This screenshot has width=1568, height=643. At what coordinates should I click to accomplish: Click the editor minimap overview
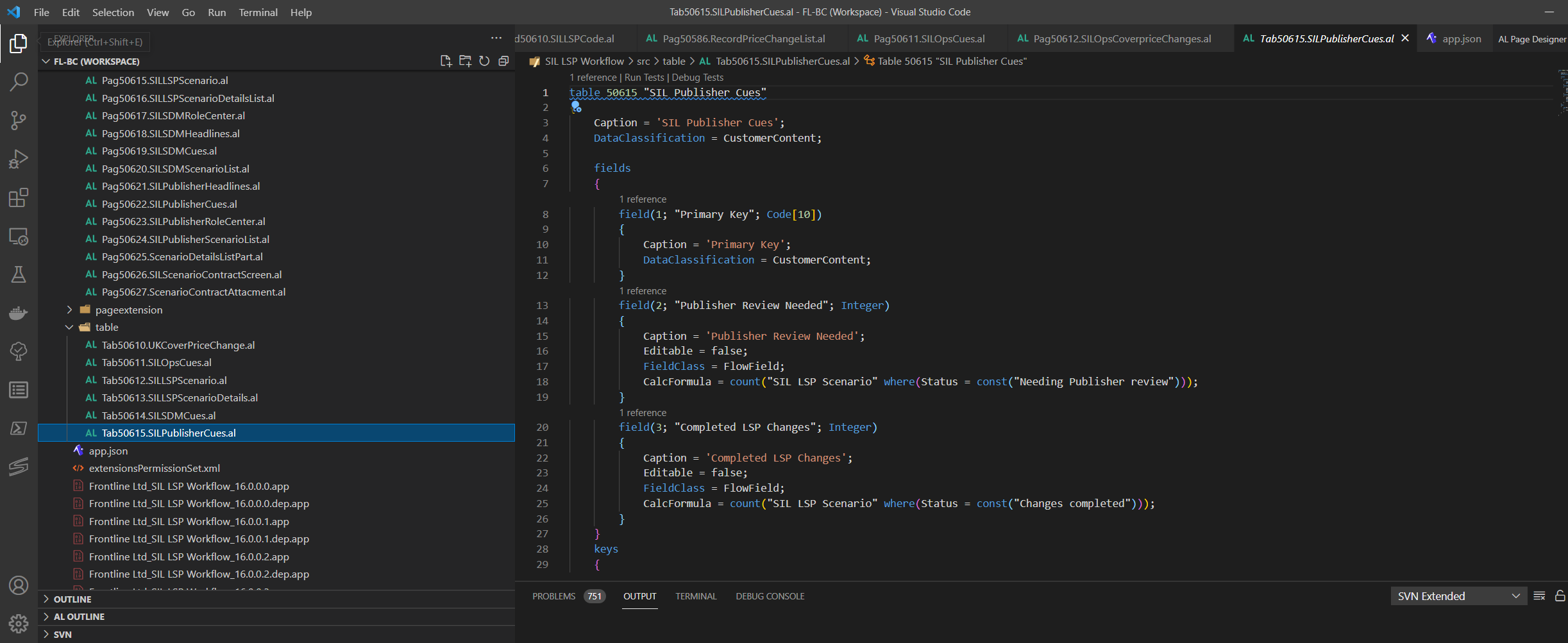pyautogui.click(x=1562, y=93)
